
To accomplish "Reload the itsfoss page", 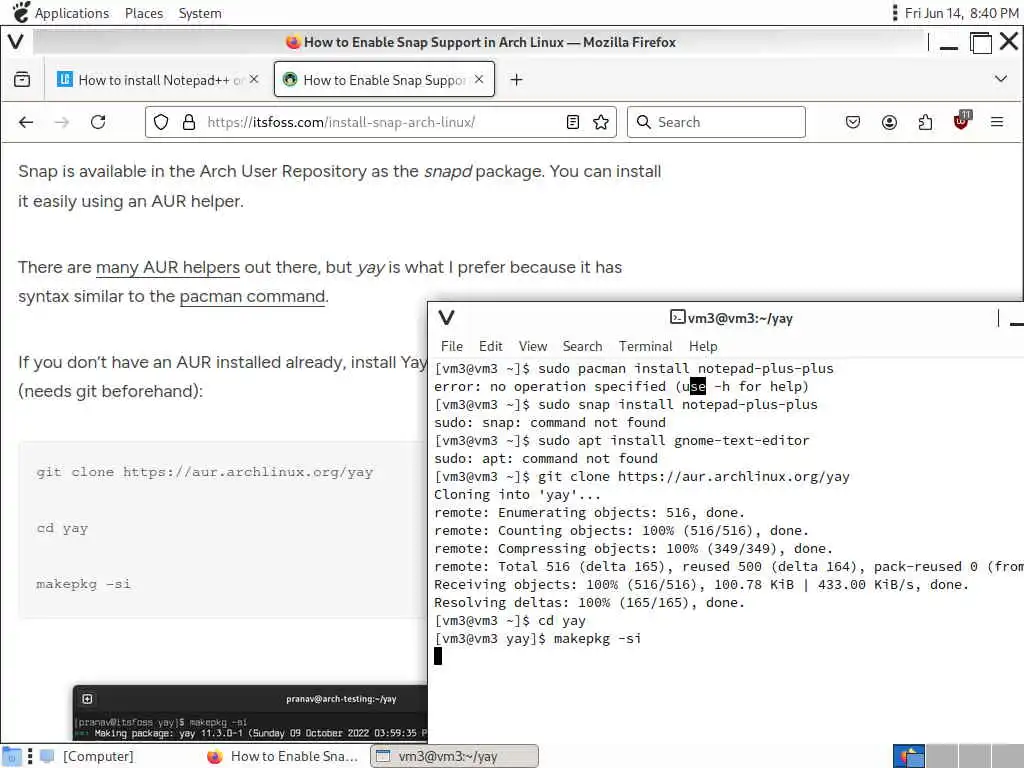I will tap(98, 122).
